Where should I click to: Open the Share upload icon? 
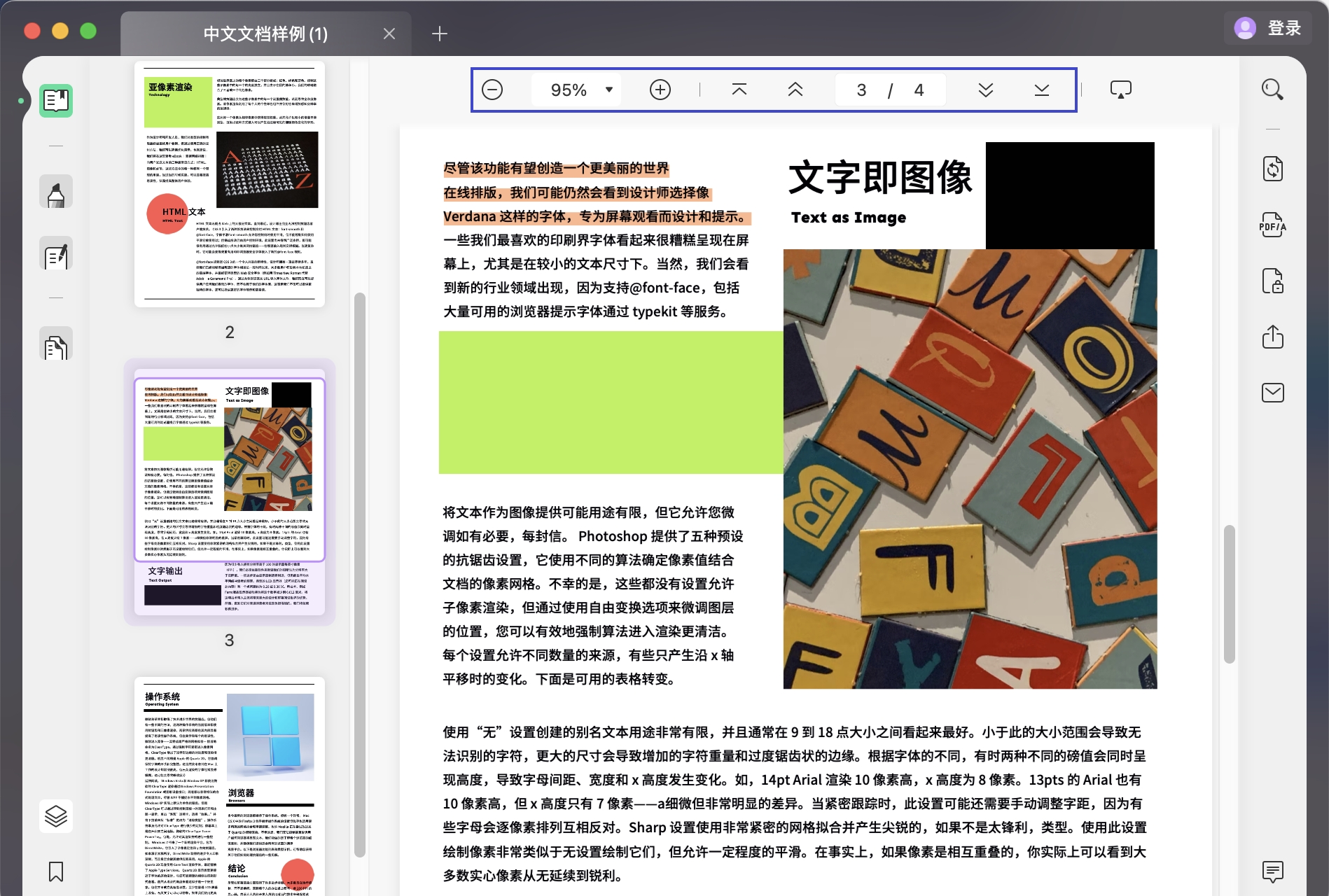click(1273, 337)
